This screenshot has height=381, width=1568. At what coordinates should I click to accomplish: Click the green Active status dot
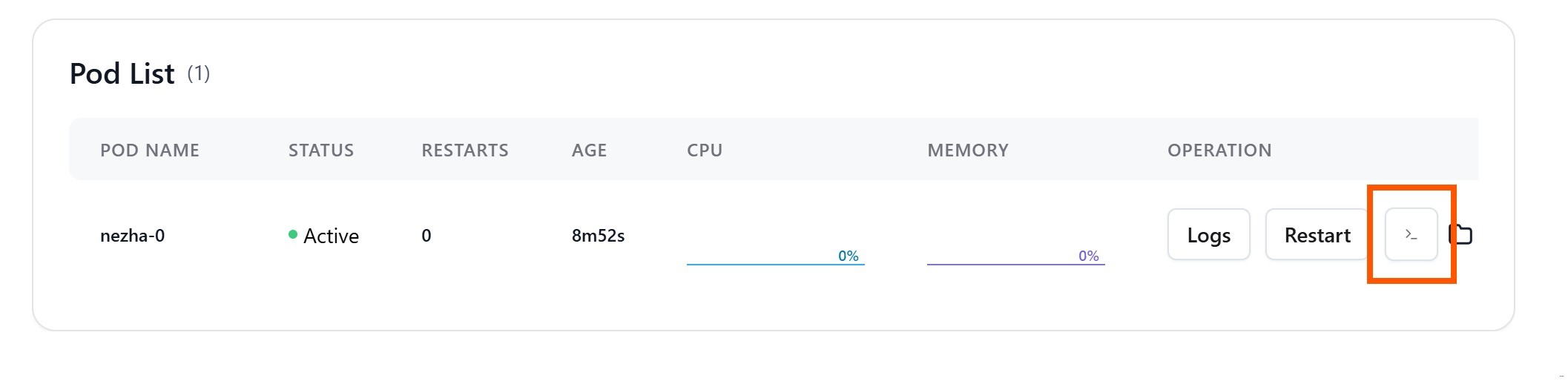[293, 235]
